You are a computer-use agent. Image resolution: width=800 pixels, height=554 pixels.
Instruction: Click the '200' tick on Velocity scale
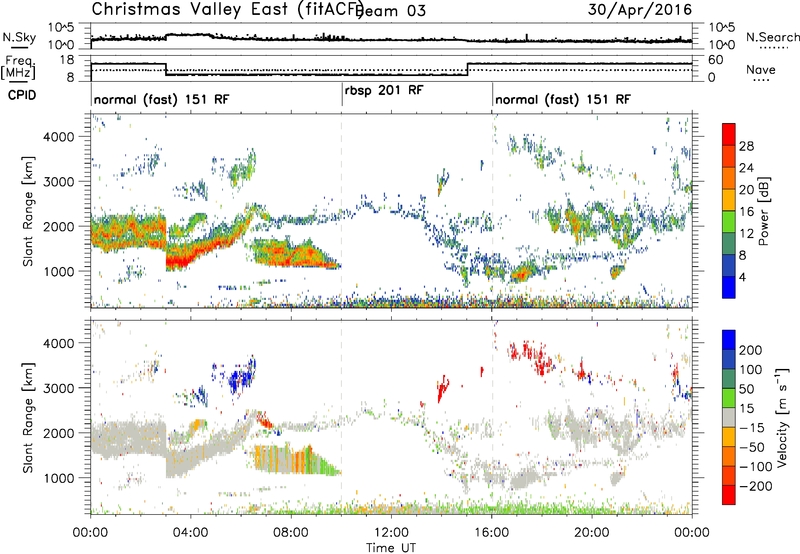click(x=751, y=350)
